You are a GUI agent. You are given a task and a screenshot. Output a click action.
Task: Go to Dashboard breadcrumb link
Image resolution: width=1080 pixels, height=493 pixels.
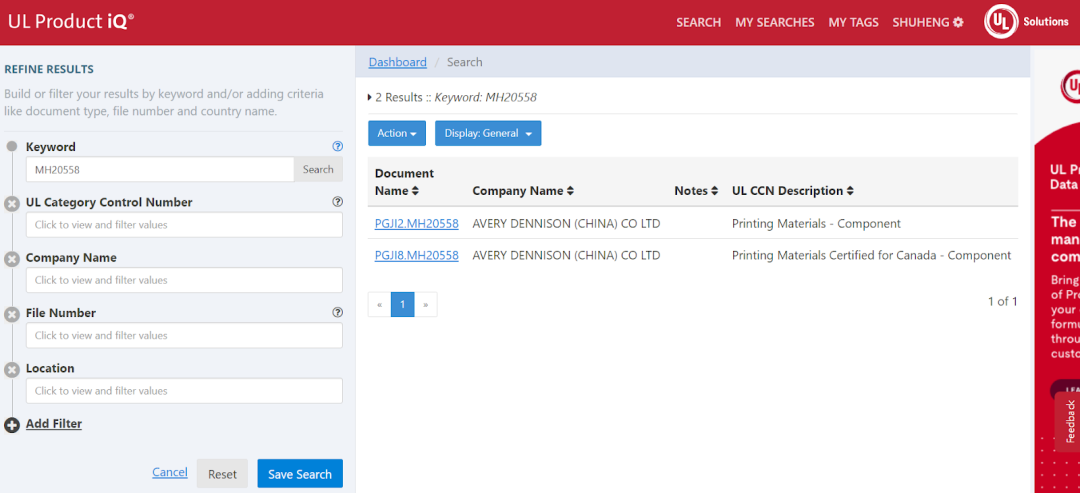(397, 62)
